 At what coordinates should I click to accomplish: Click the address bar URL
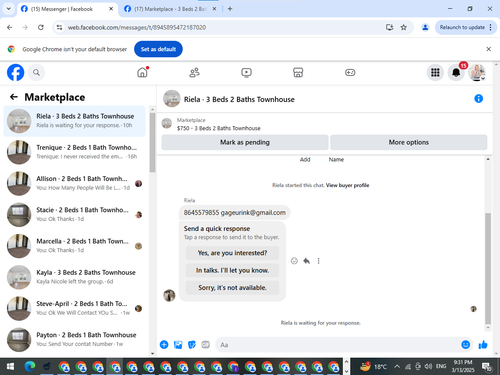pos(137,27)
